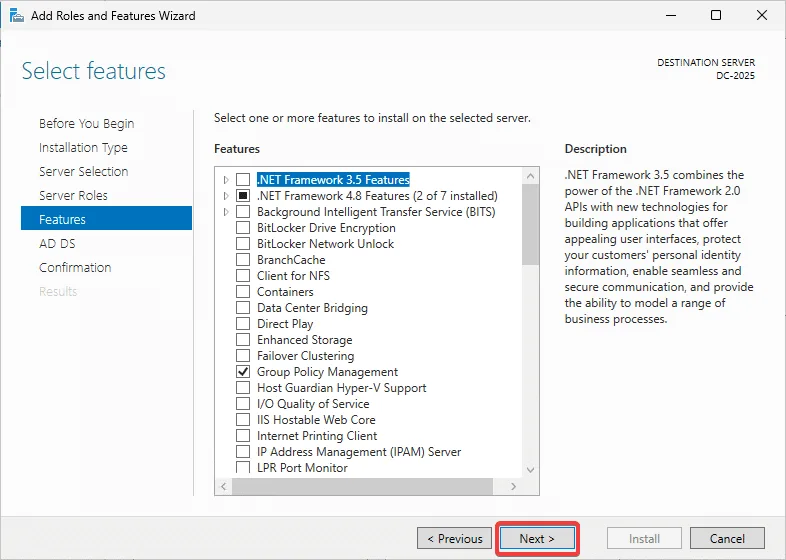This screenshot has height=560, width=786.
Task: Click the vertical scrollbar down arrow
Action: click(531, 469)
